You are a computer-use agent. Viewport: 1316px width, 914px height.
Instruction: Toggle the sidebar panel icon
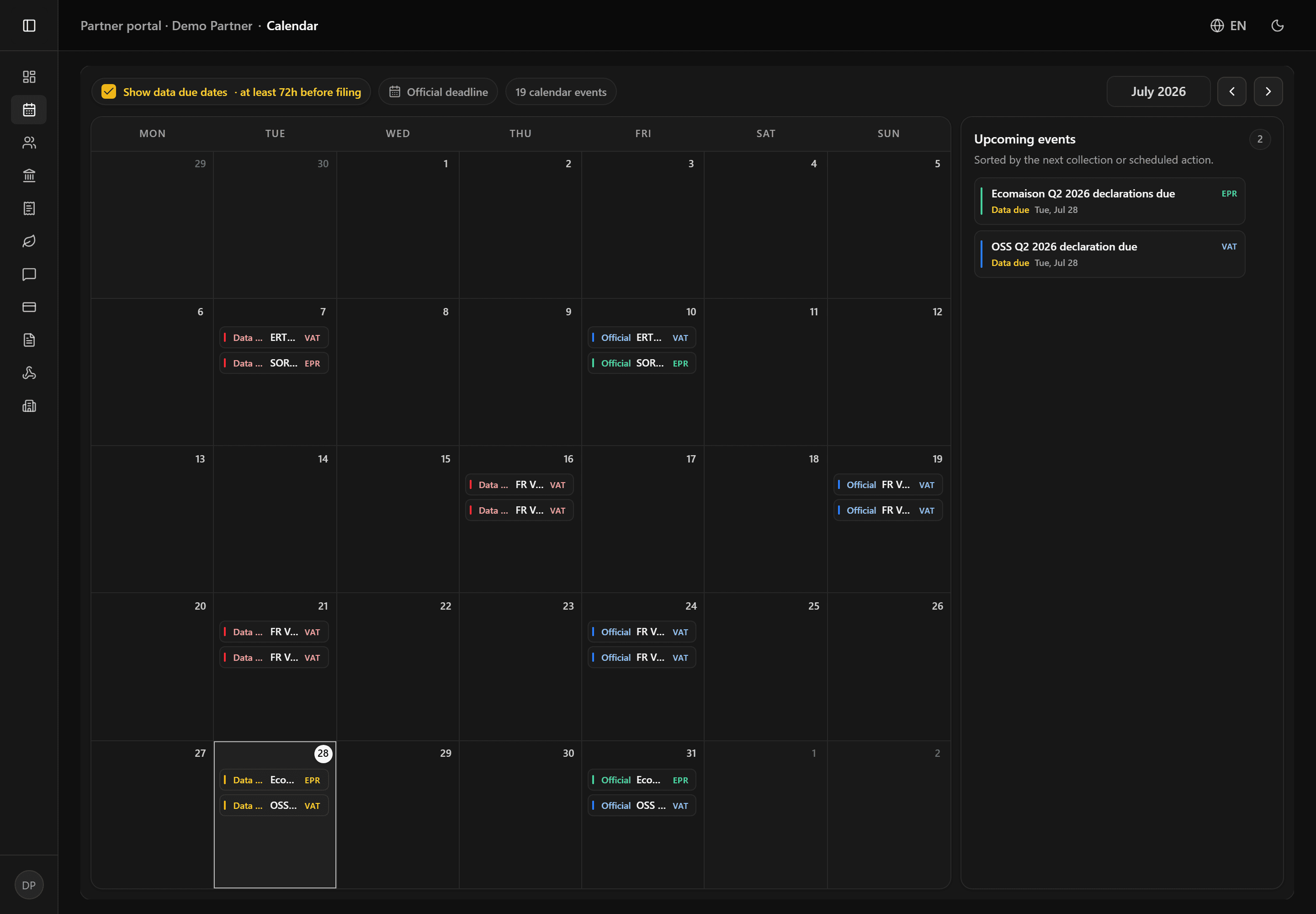click(29, 26)
